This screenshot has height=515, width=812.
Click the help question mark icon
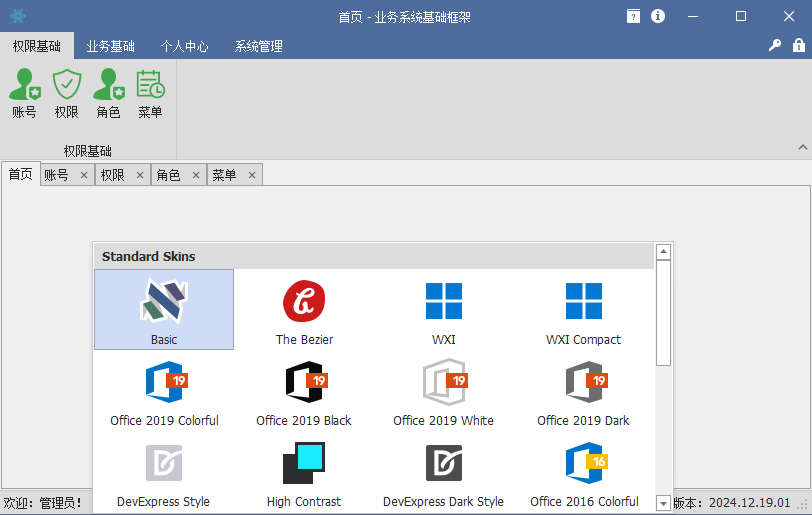pos(633,16)
